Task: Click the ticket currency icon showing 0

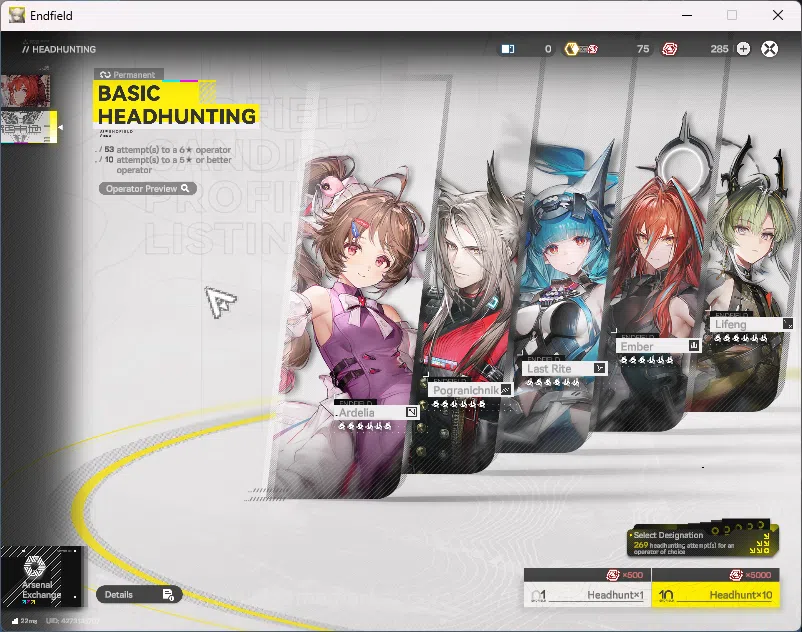Action: (508, 49)
